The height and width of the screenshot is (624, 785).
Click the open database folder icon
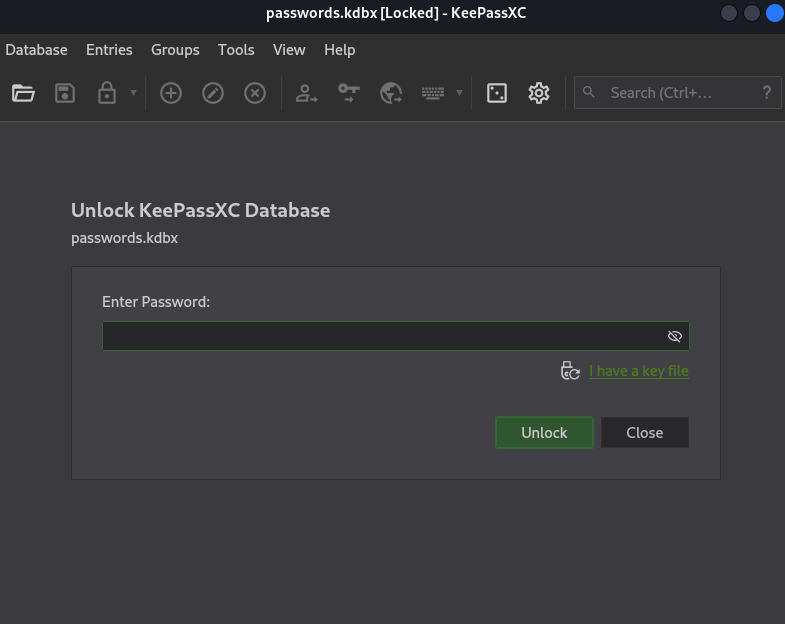(23, 93)
